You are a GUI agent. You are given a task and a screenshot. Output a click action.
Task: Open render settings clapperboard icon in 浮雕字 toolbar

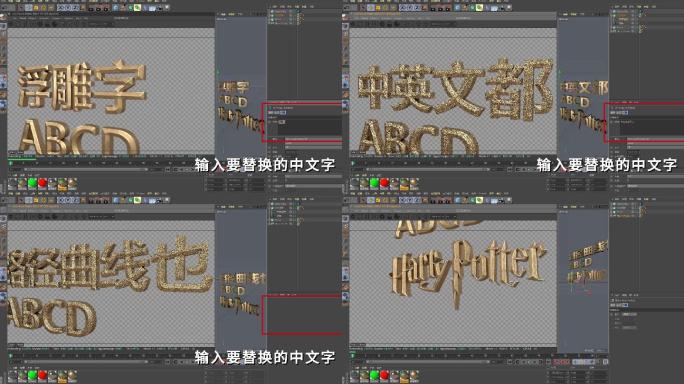[x=106, y=8]
